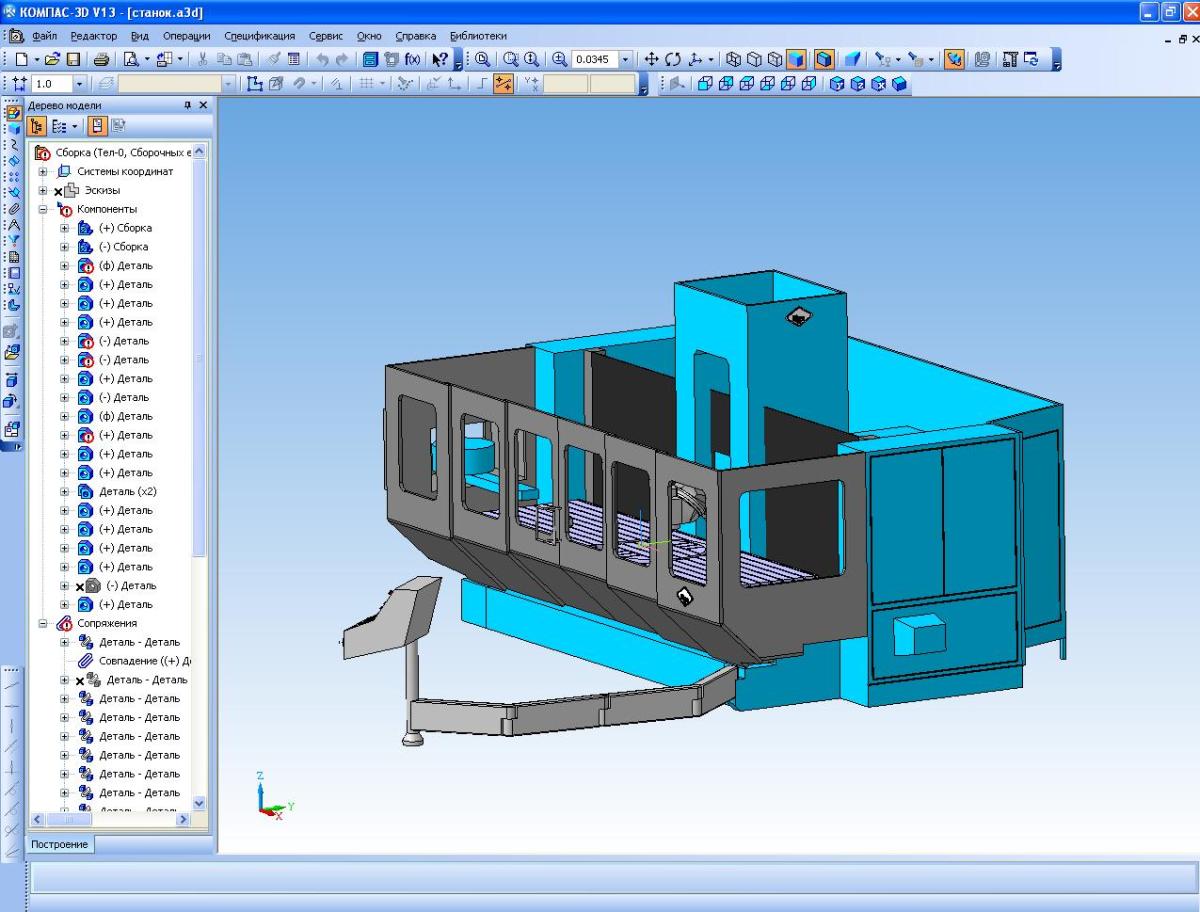
Task: Open the Variables f(x) panel
Action: [x=412, y=59]
